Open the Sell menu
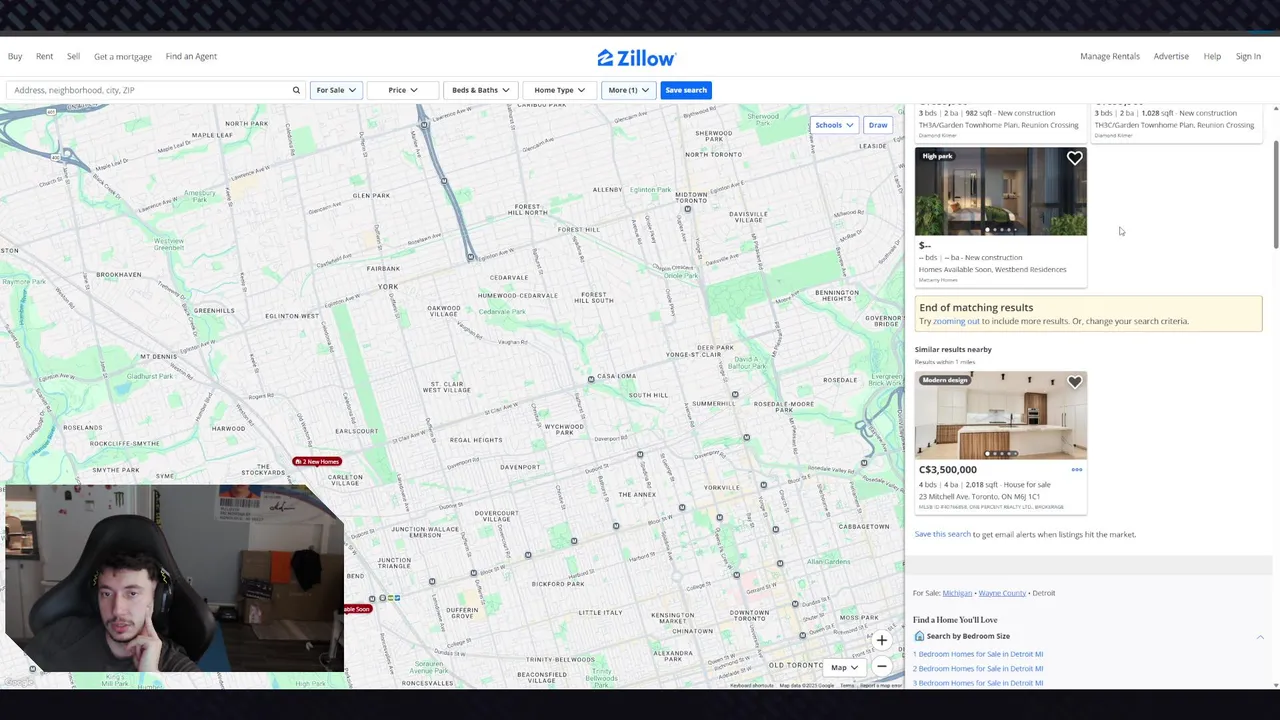The height and width of the screenshot is (720, 1280). point(73,56)
